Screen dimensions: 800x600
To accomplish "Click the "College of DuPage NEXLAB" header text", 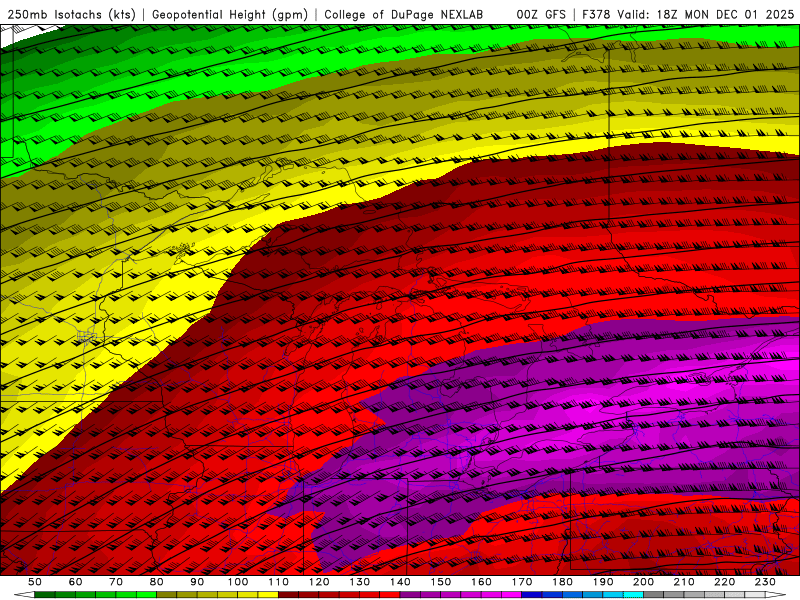I will pyautogui.click(x=404, y=15).
